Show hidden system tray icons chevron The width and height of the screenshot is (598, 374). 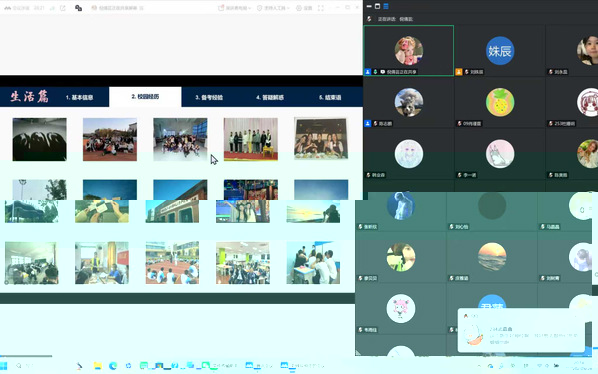(x=479, y=366)
